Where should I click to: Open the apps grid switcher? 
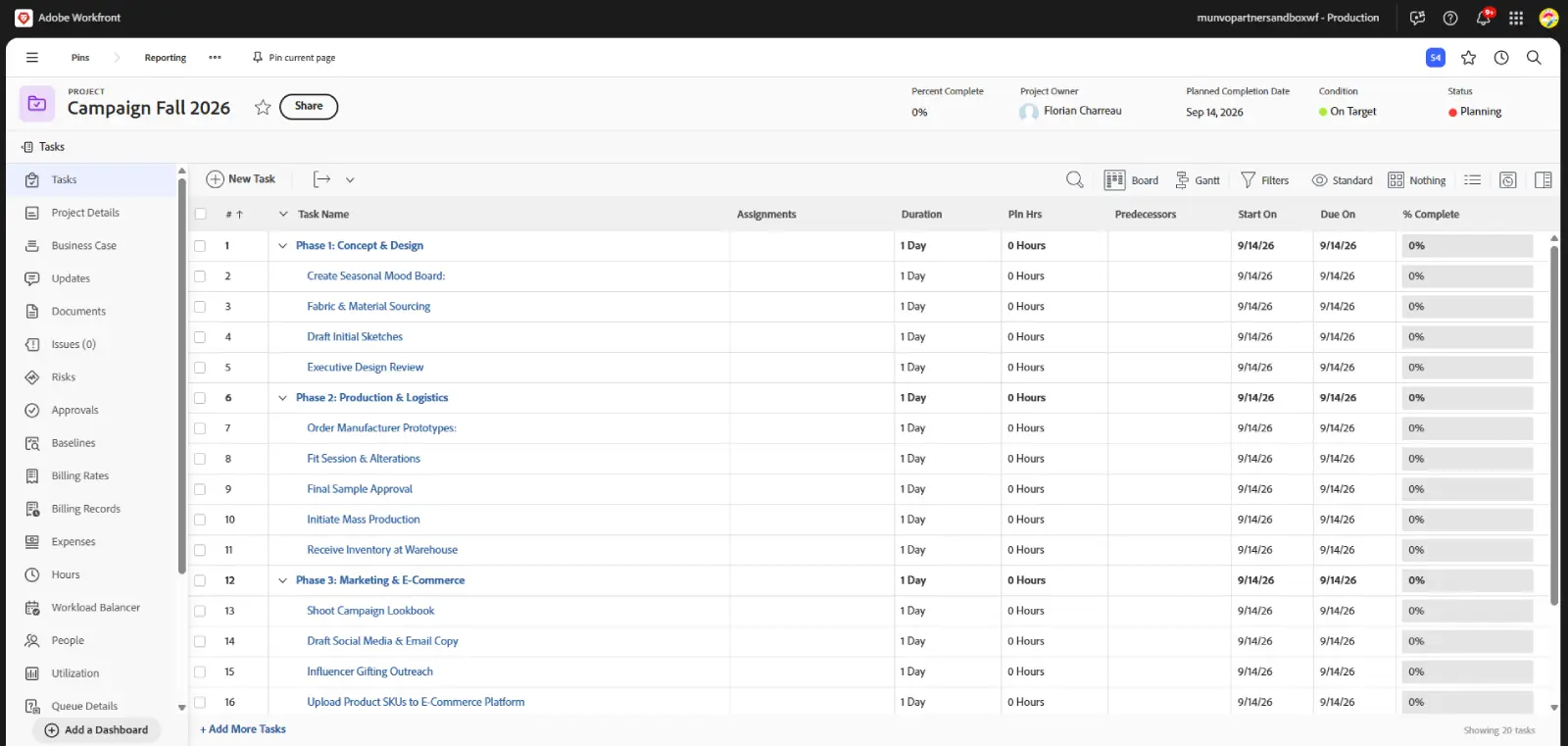tap(1516, 18)
